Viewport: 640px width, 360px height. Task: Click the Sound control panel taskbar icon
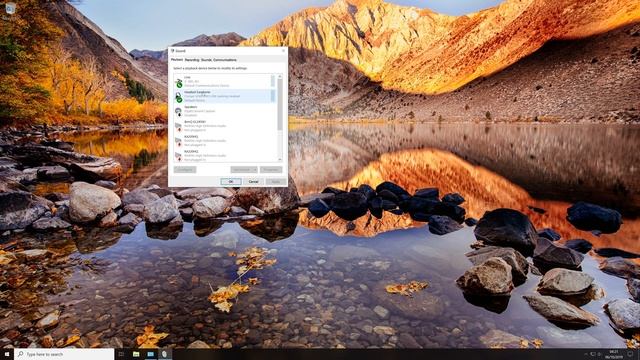point(164,354)
